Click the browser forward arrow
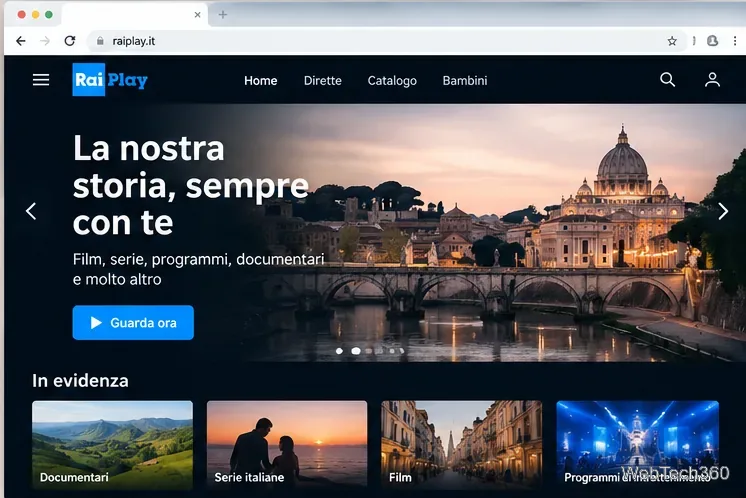 tap(45, 41)
